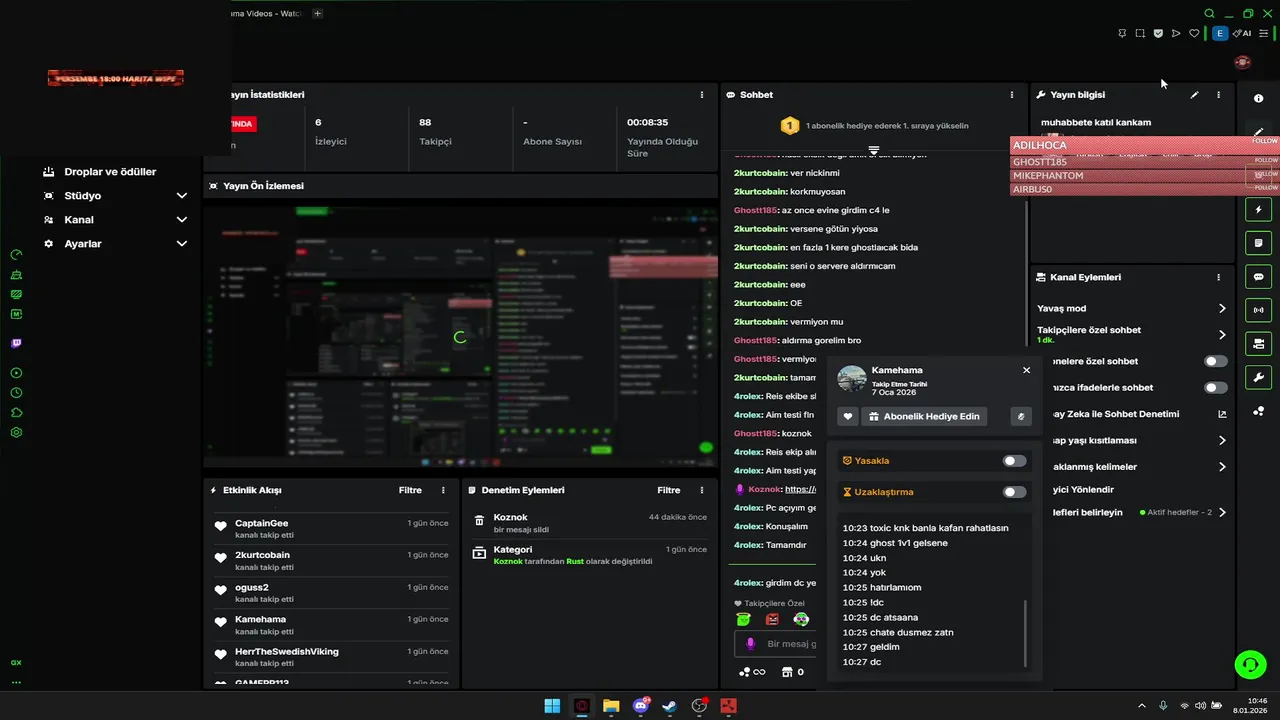Click the stream preview thumbnail
Viewport: 1280px width, 720px height.
tap(460, 337)
